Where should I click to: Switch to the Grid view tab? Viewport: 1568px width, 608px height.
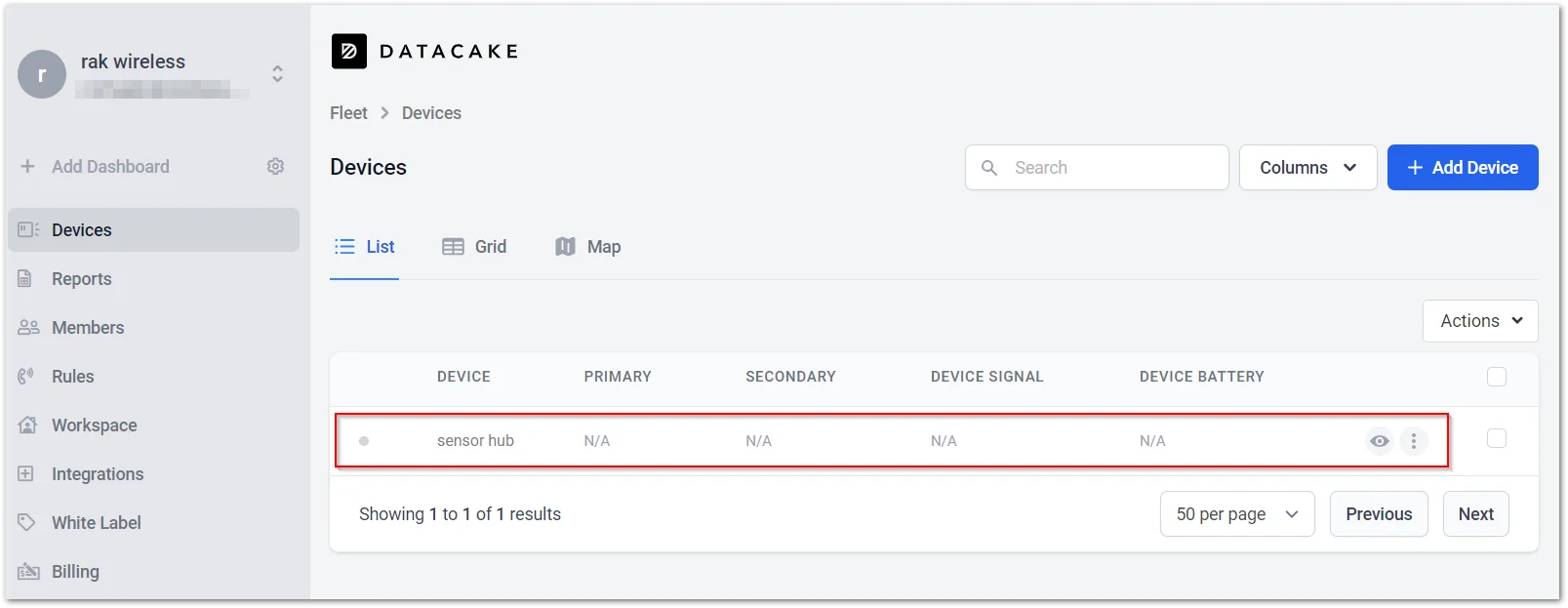475,247
